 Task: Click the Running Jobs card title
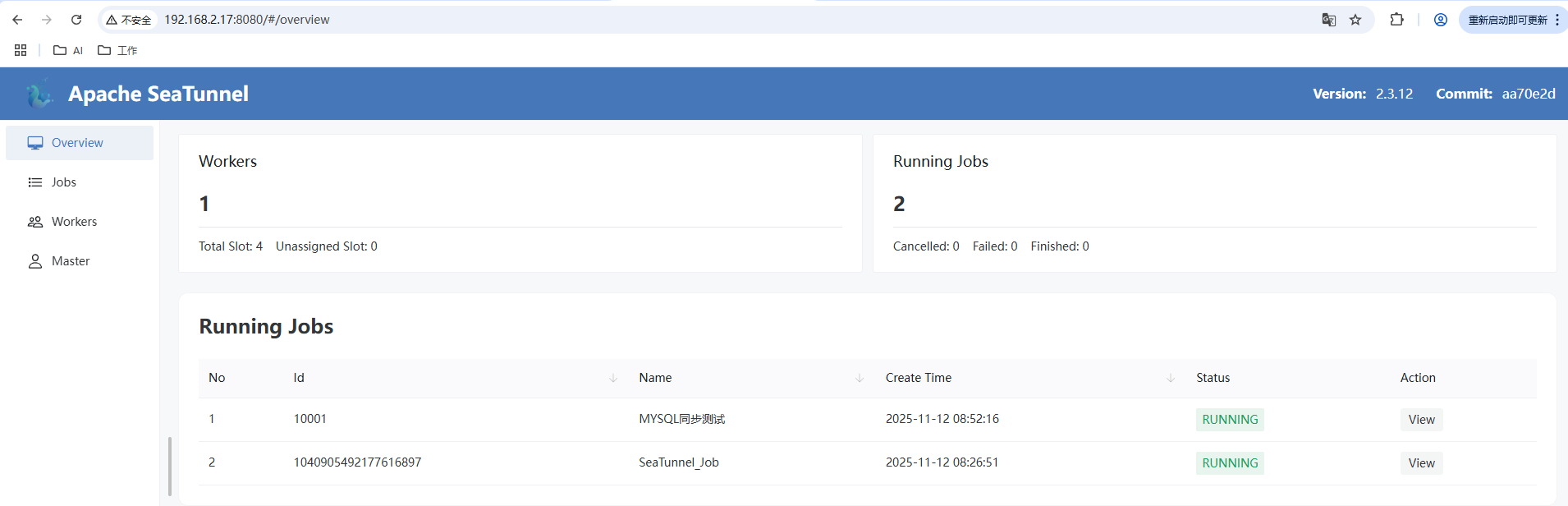coord(941,162)
